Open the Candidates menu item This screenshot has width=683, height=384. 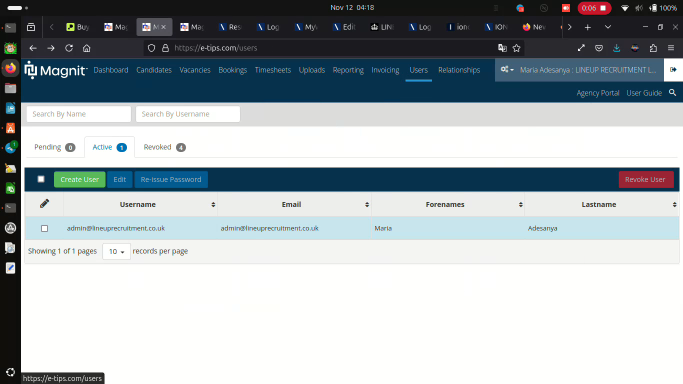(x=154, y=70)
